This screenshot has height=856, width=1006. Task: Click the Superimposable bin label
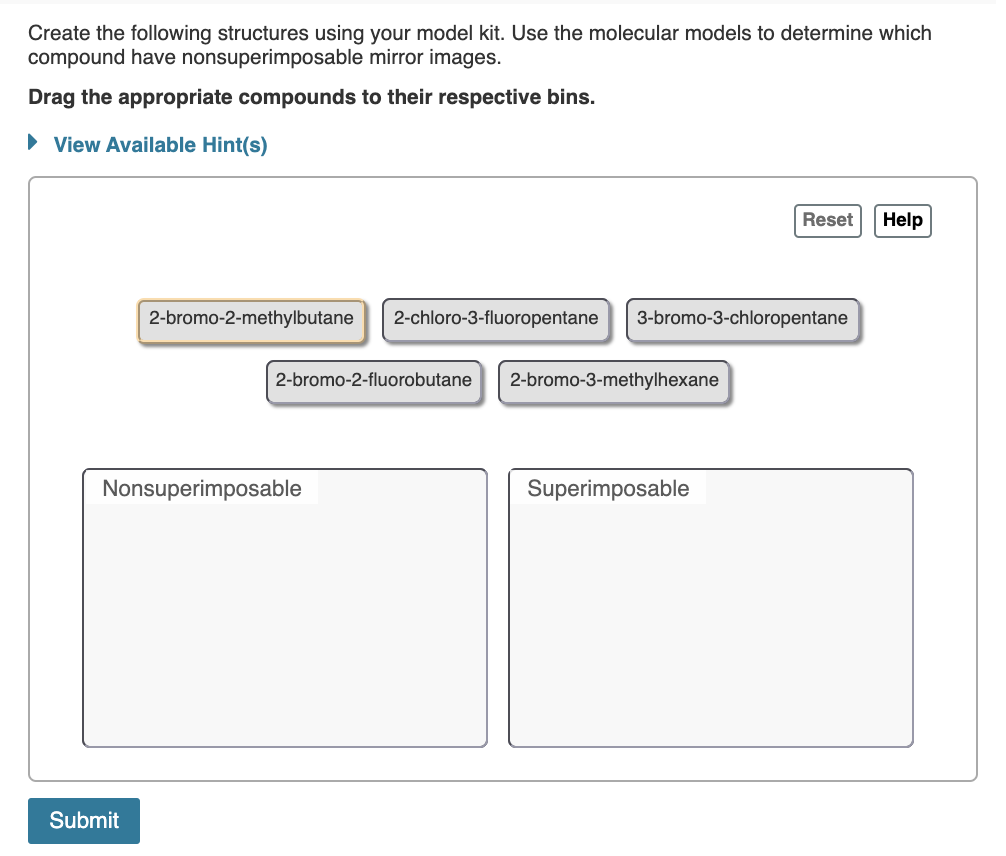tap(609, 488)
